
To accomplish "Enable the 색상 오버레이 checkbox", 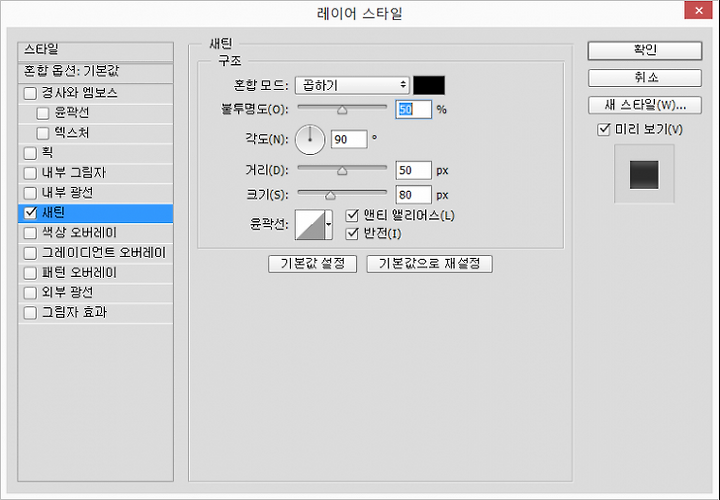I will [x=30, y=233].
